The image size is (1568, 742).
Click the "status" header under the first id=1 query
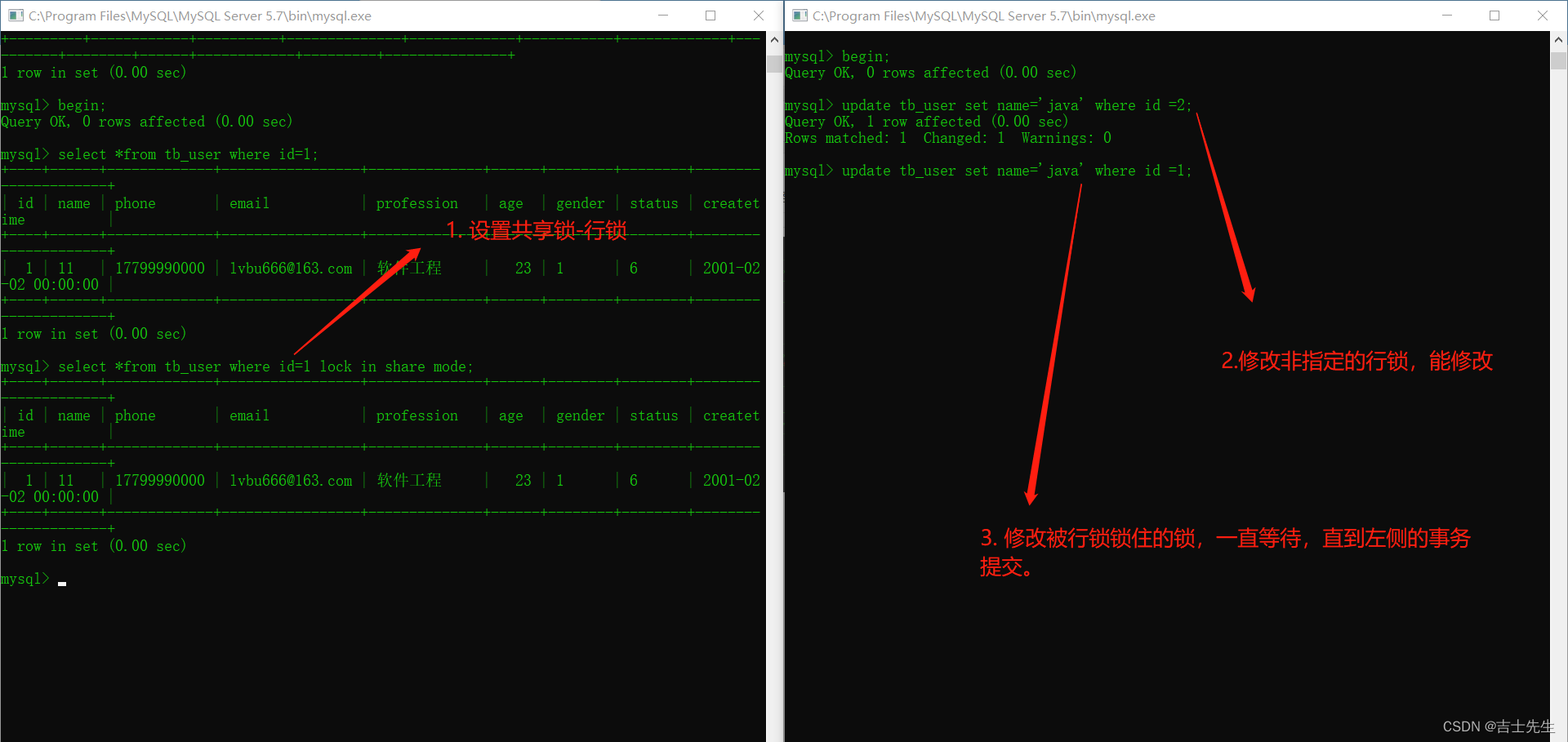tap(654, 203)
